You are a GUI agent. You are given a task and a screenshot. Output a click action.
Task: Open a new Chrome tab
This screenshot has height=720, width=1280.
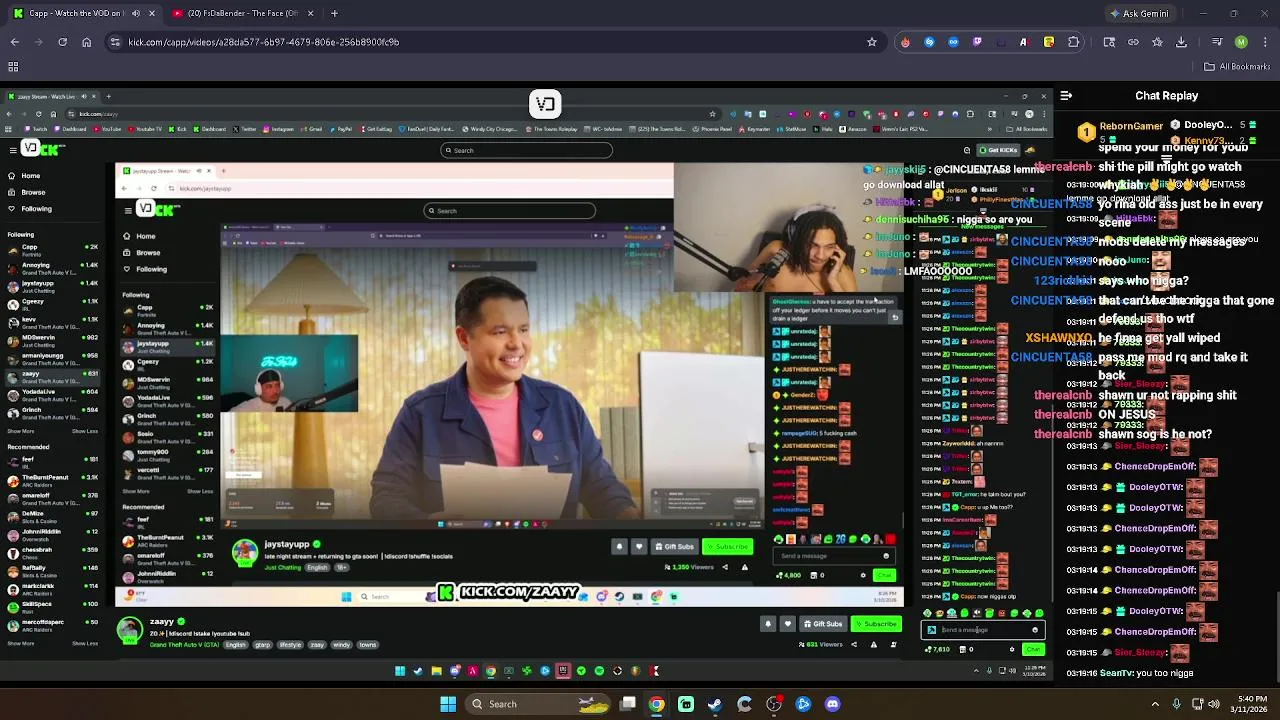(334, 13)
